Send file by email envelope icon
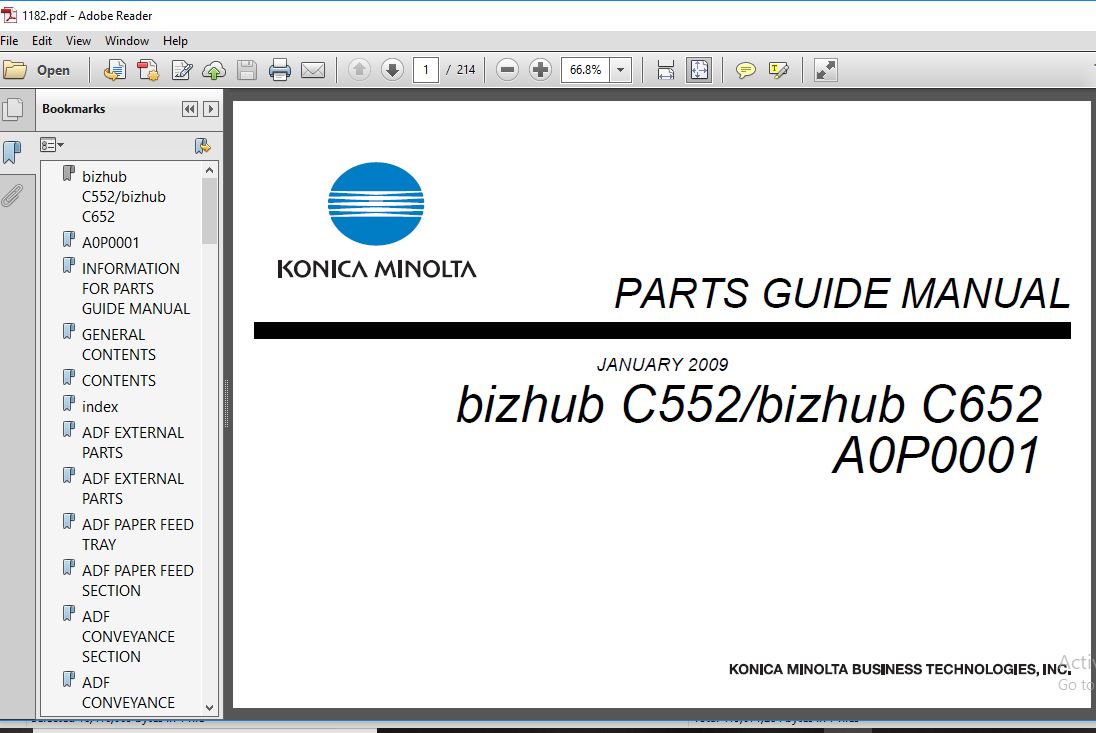This screenshot has width=1096, height=733. tap(313, 70)
